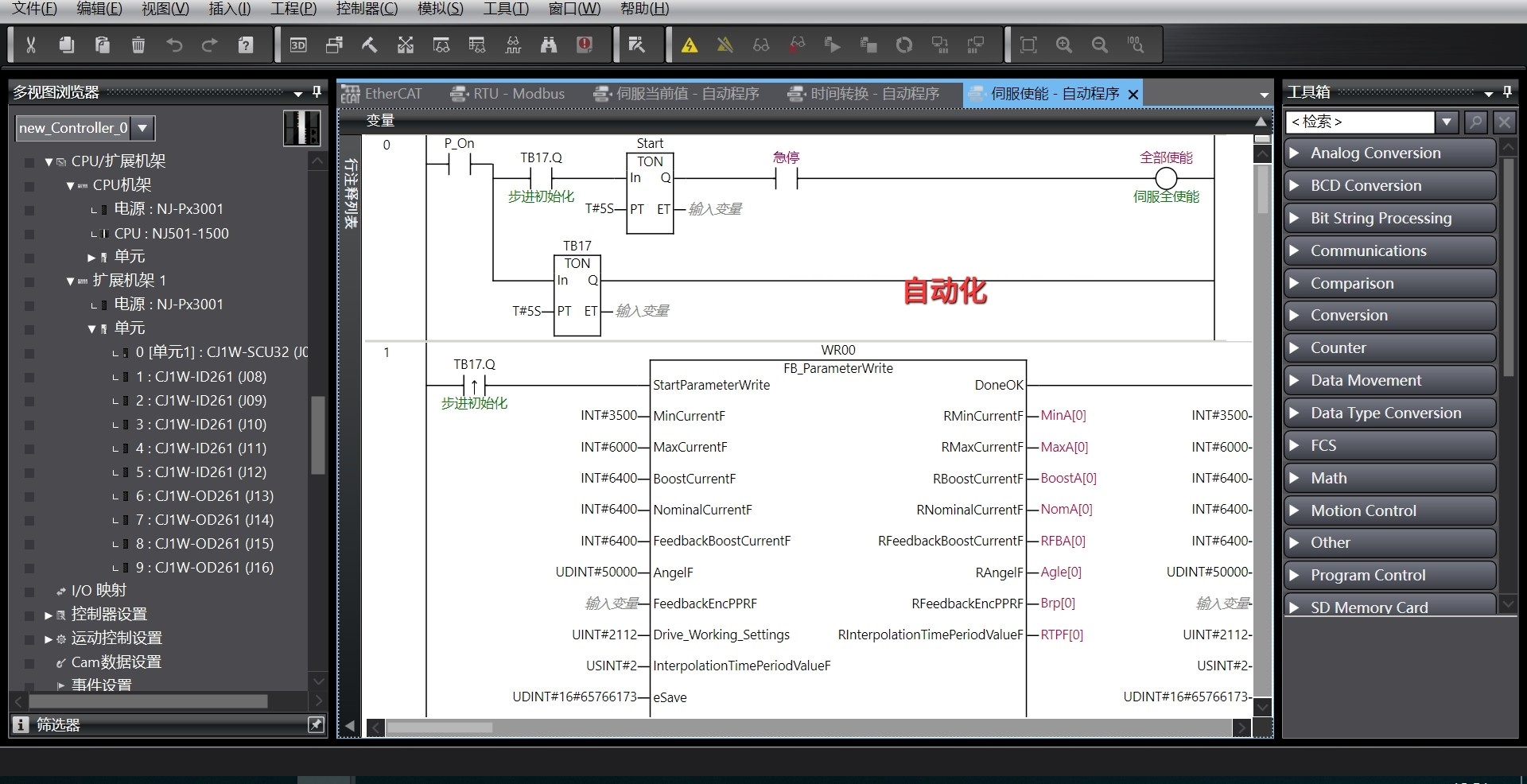Open the Math toolbox category

1389,478
